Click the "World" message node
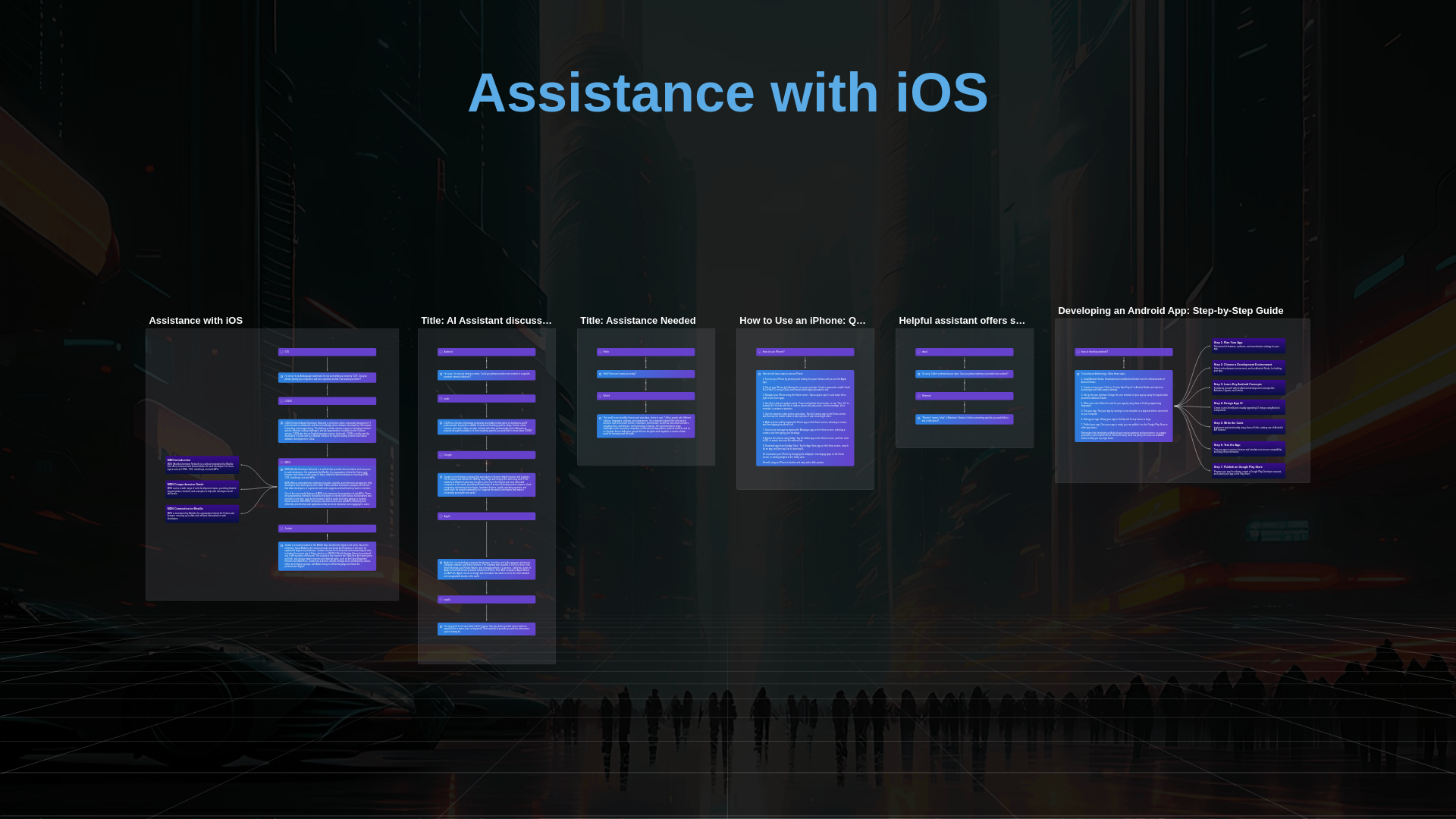 pos(645,396)
